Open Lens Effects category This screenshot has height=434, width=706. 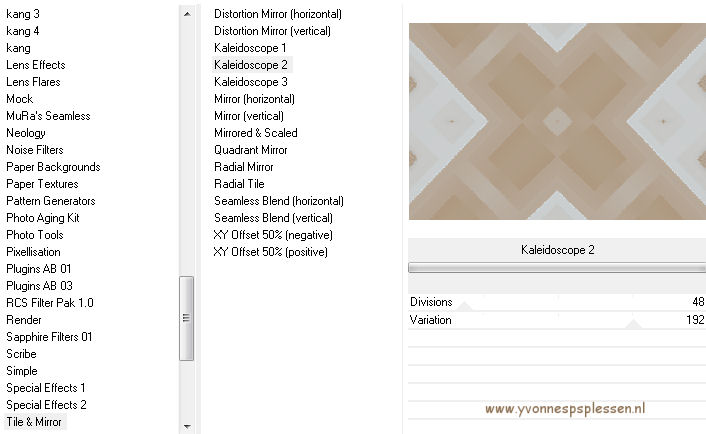[36, 65]
